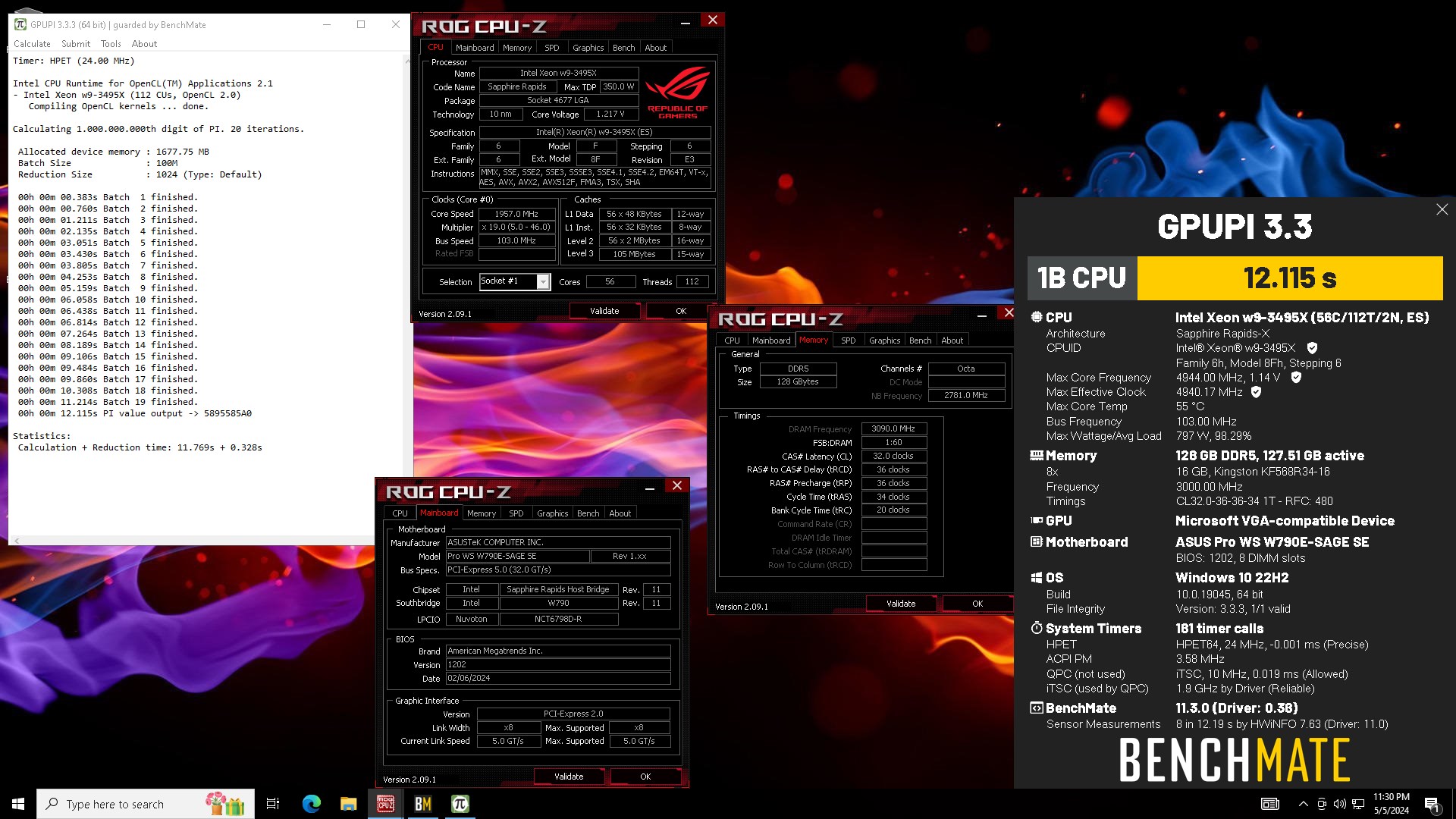
Task: Switch to Mainboard tab in top CPU-Z window
Action: (x=475, y=48)
